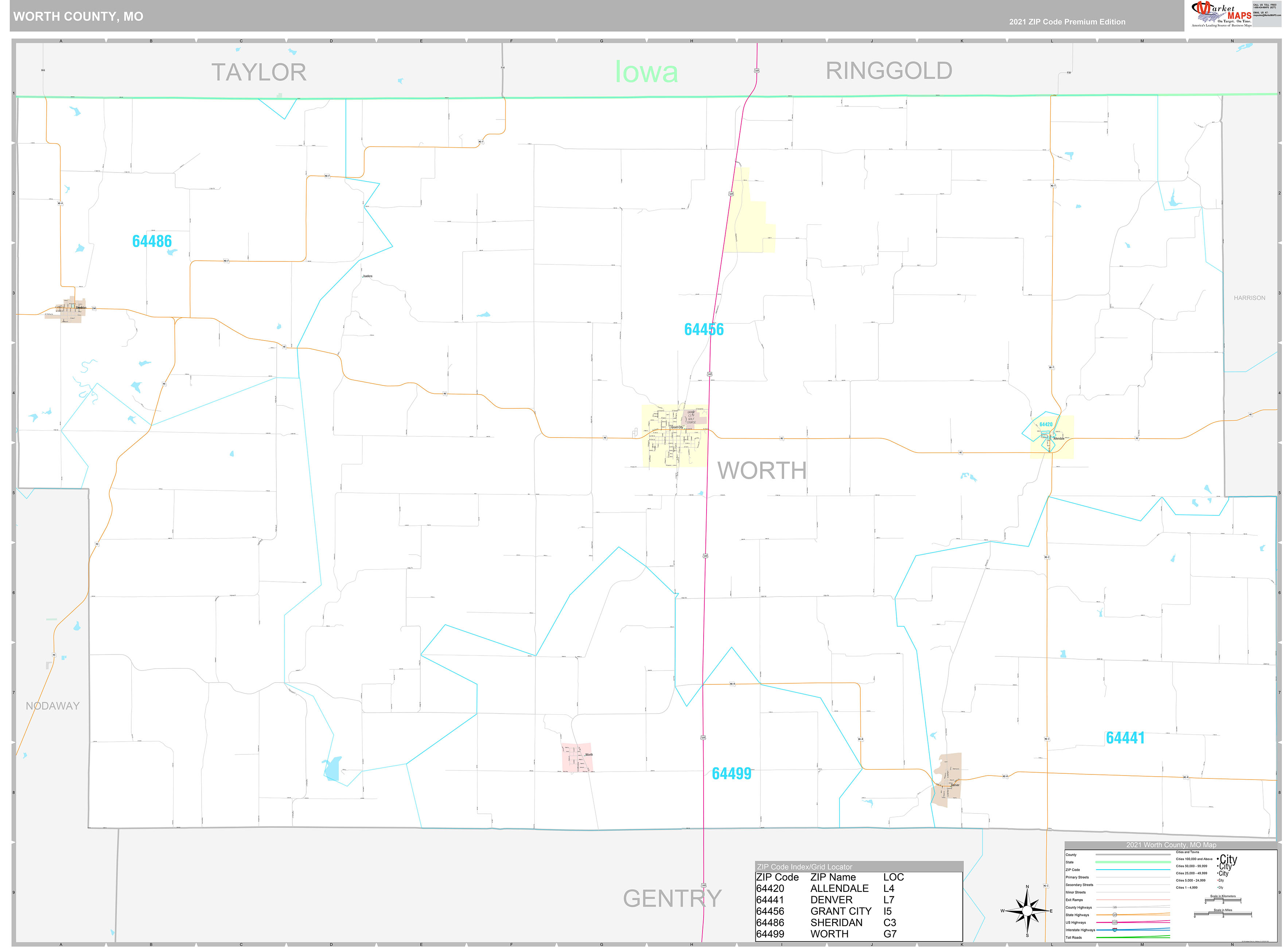Select the 2021 Worth County, MO Map legend title
The image size is (1288, 948).
pyautogui.click(x=1172, y=845)
